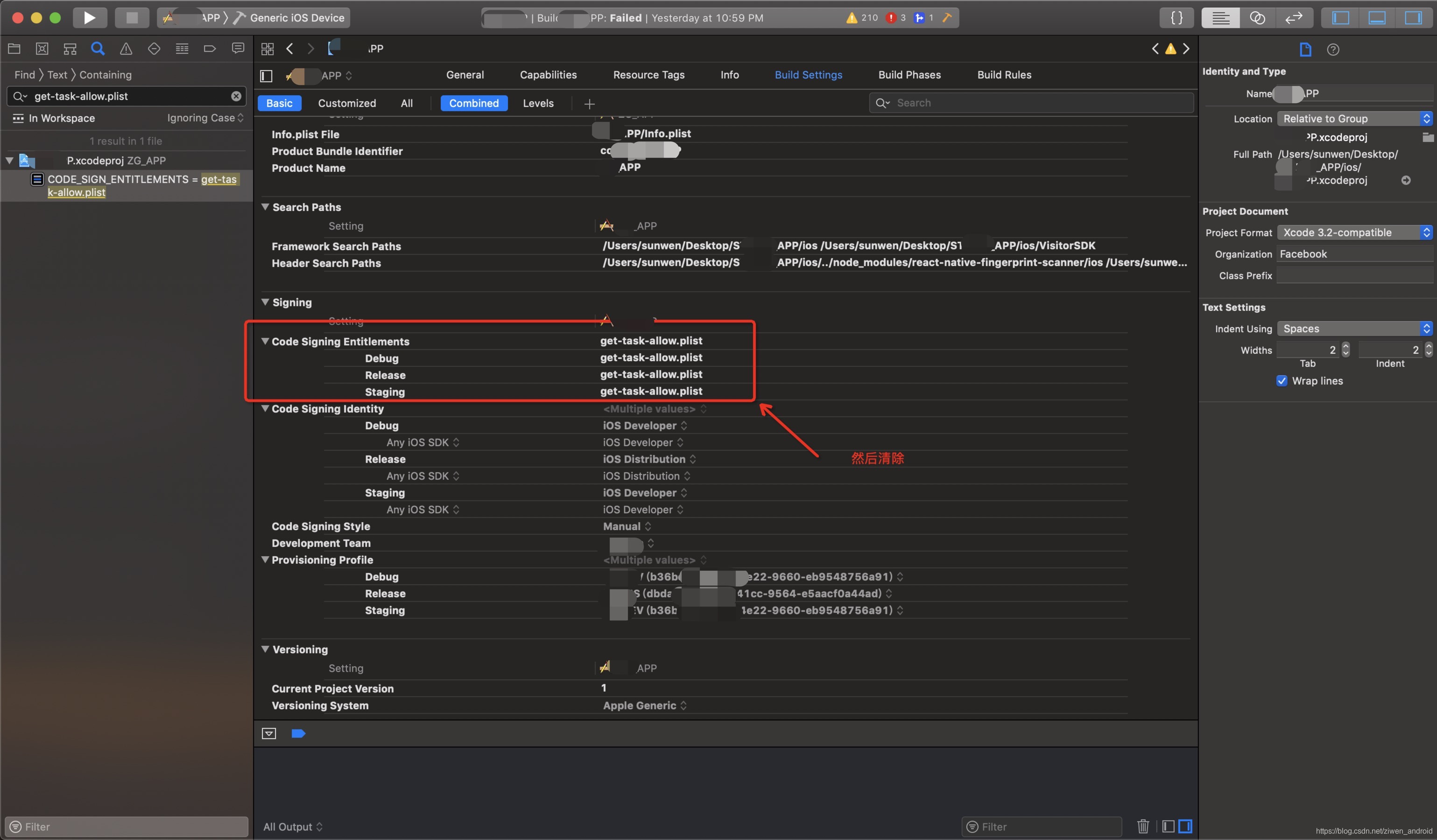The height and width of the screenshot is (840, 1437).
Task: Open the Location Relative to Group dropdown
Action: (x=1354, y=119)
